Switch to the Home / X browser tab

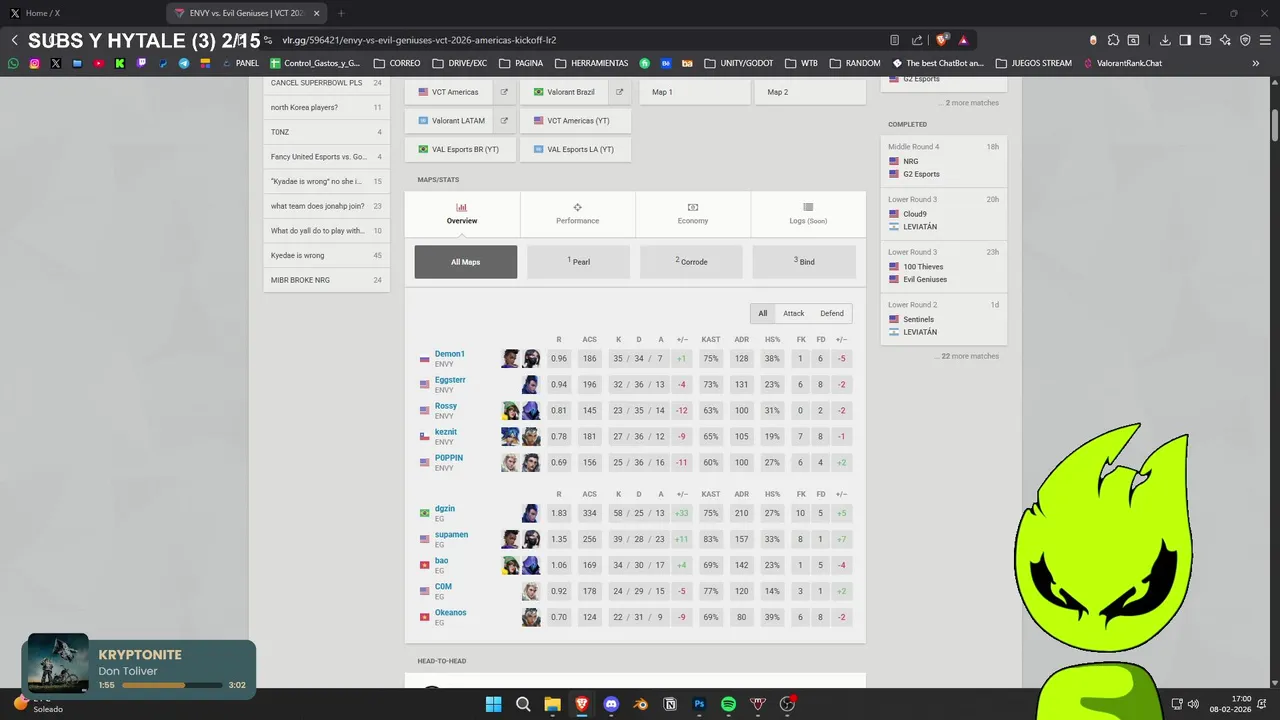(x=80, y=13)
